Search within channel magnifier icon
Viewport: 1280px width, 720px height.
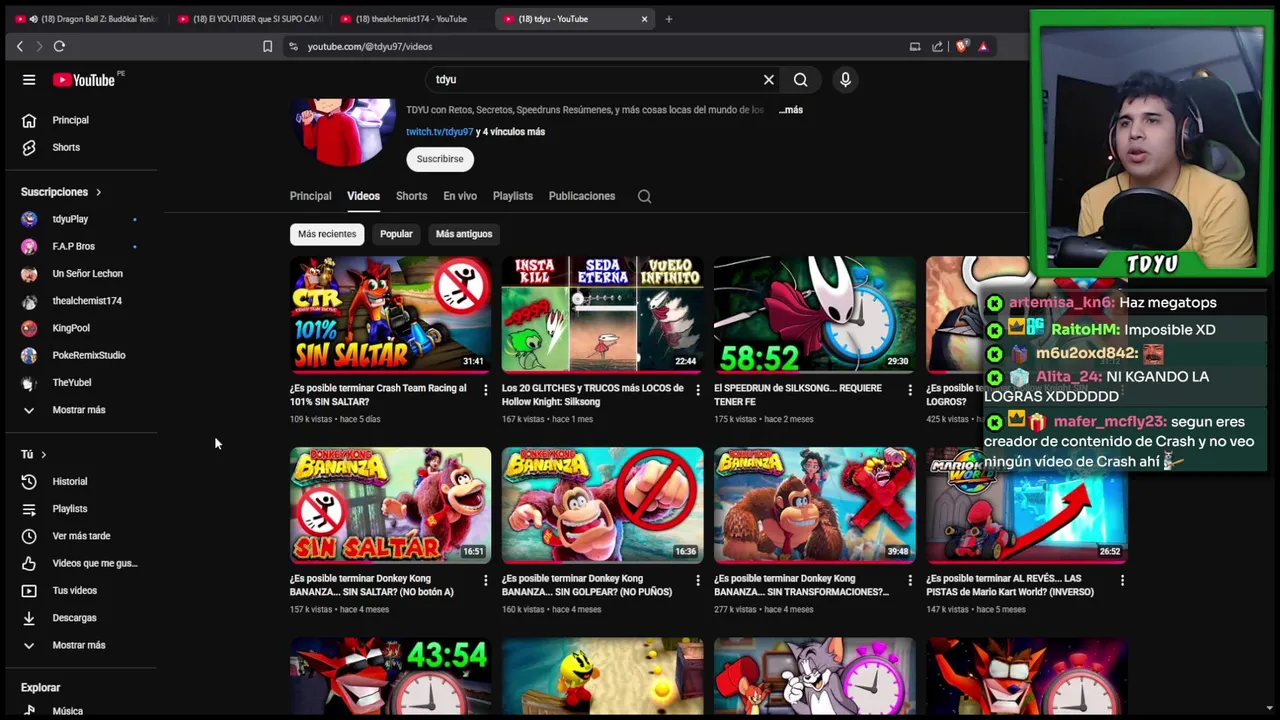[x=644, y=196]
